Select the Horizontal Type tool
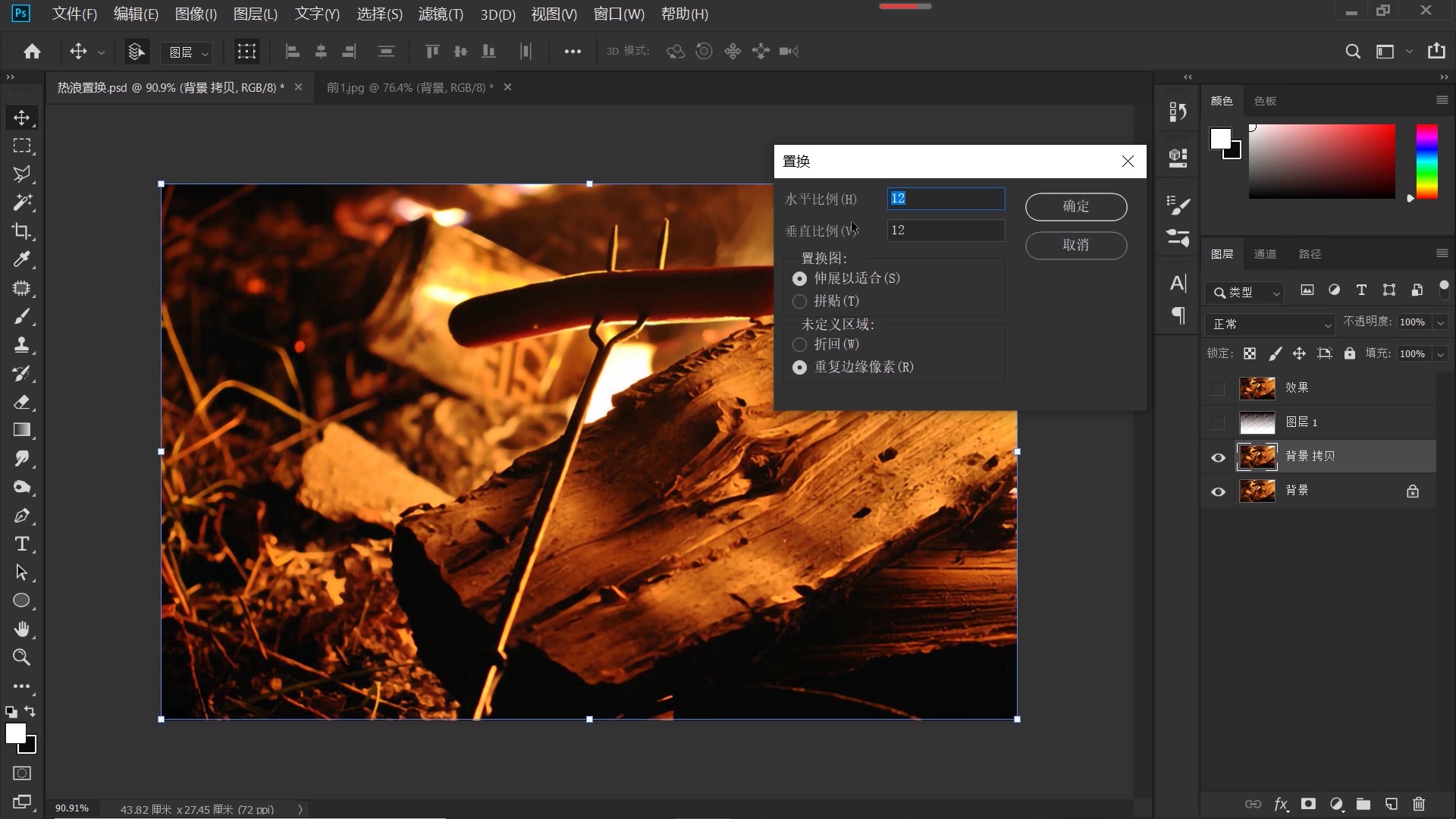The width and height of the screenshot is (1456, 819). 21,544
